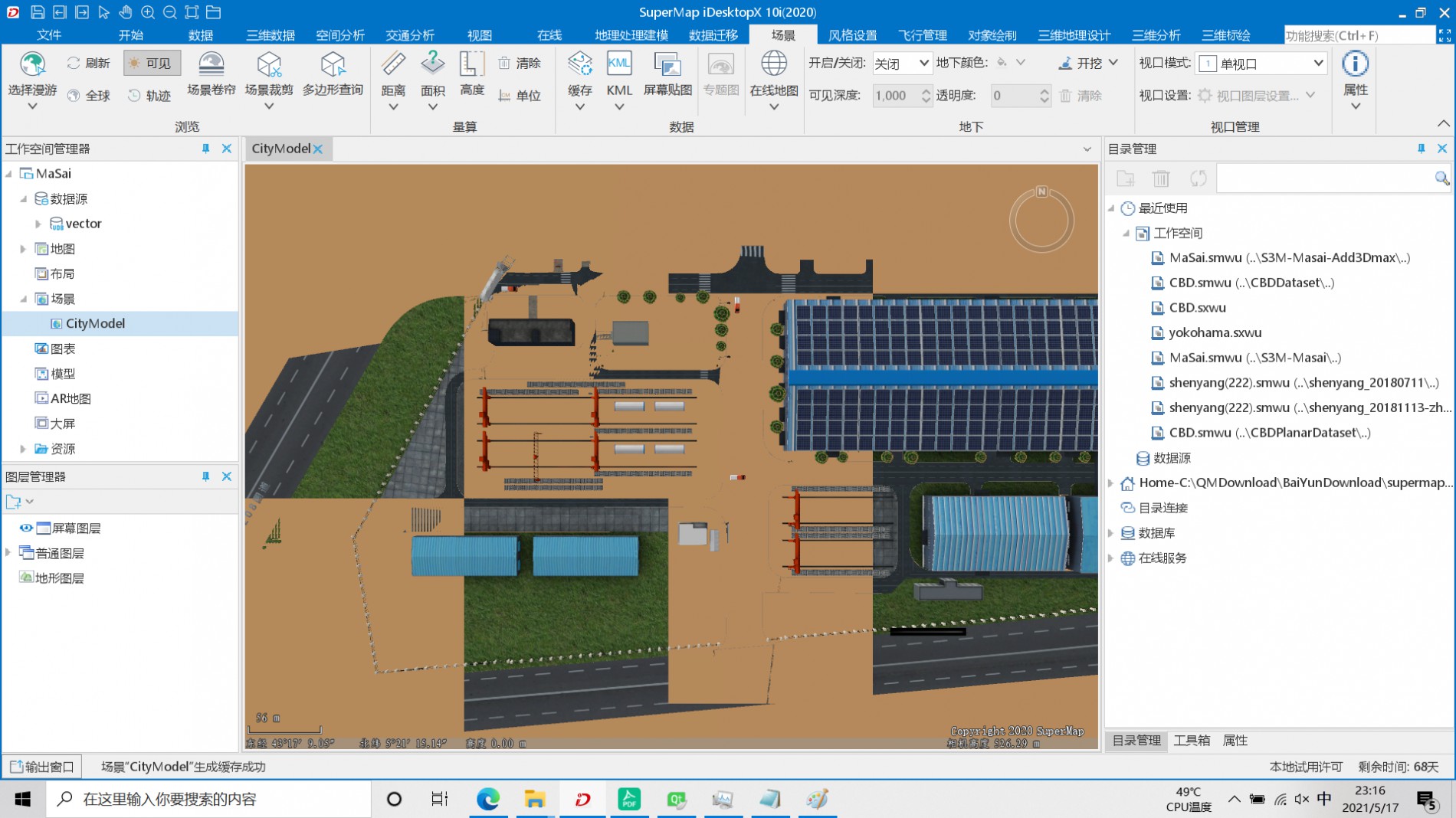Open CBD.sxwu from recent workspaces

tap(1197, 308)
